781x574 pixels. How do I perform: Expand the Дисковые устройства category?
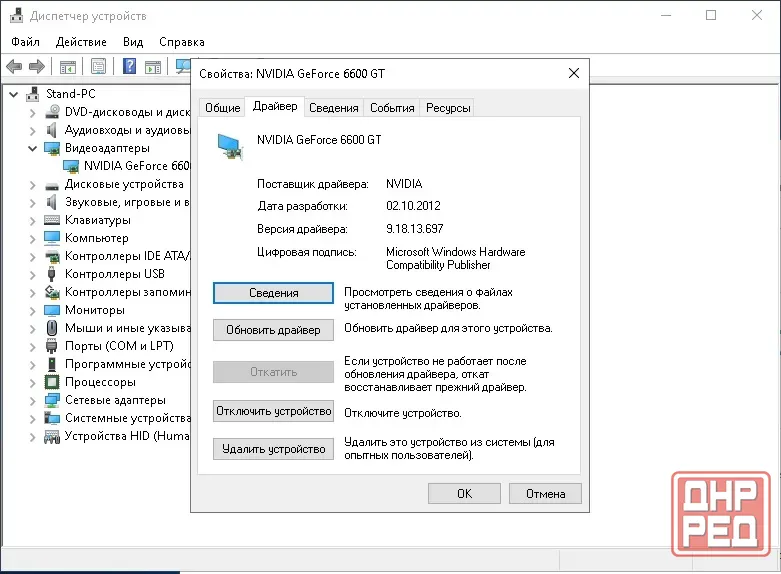(x=32, y=185)
